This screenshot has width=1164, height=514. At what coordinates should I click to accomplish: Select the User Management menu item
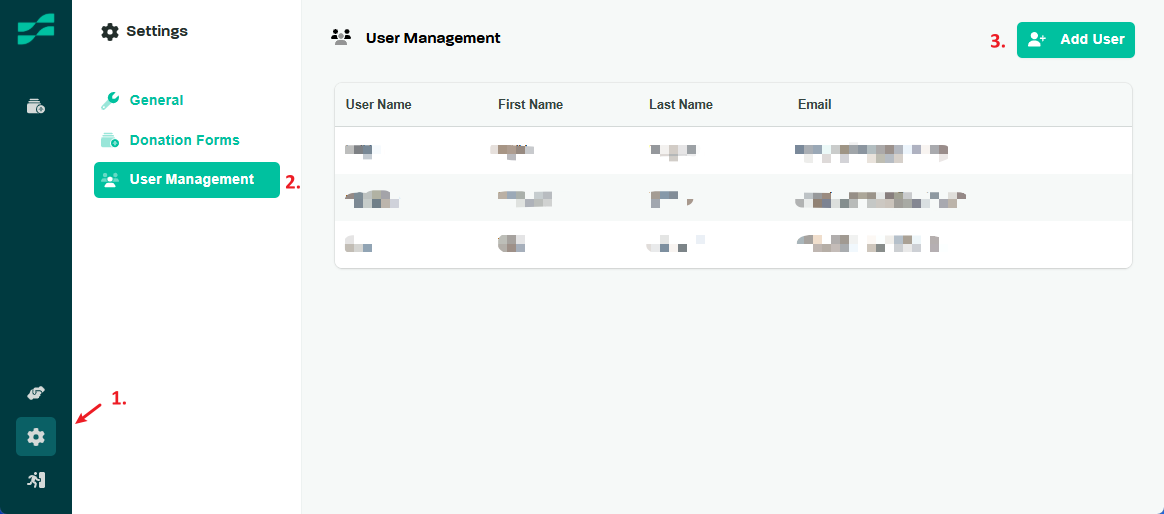click(x=187, y=180)
